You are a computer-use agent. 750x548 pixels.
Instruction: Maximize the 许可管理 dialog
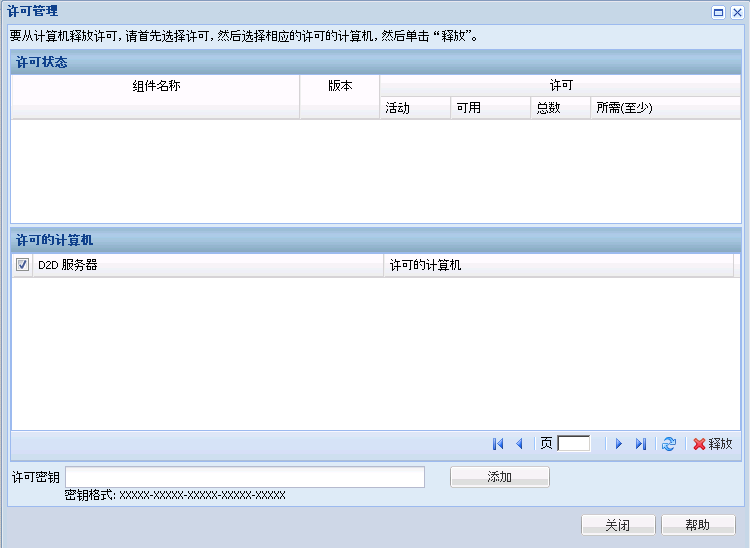coord(718,12)
